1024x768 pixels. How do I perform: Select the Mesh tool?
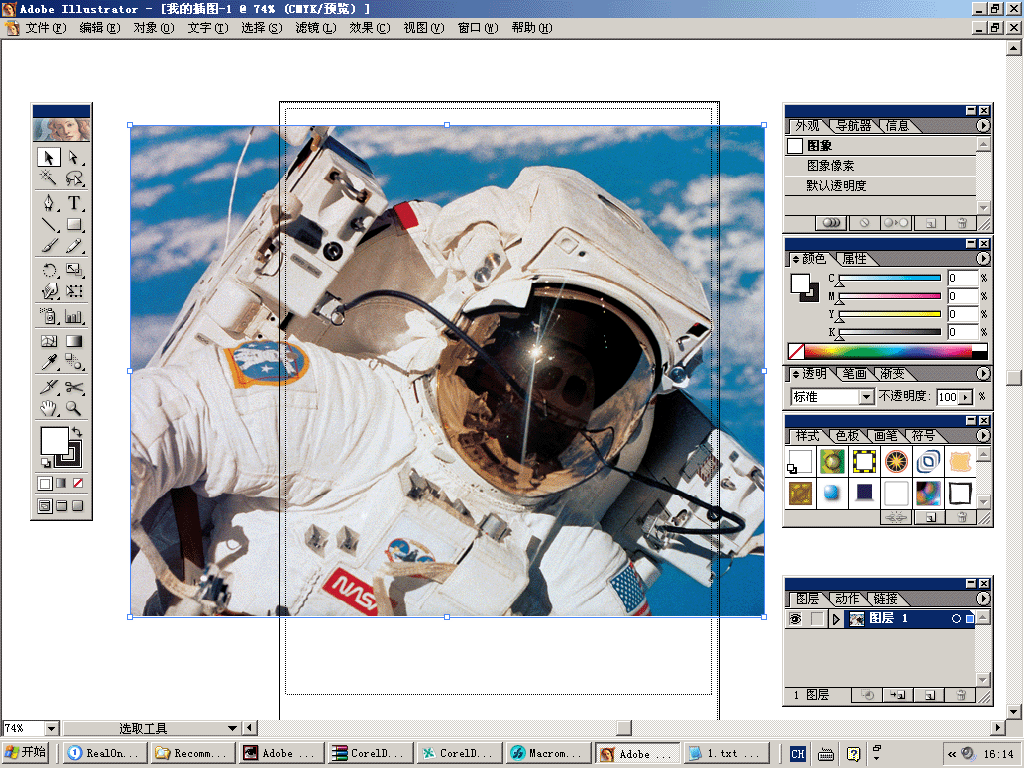click(x=49, y=341)
